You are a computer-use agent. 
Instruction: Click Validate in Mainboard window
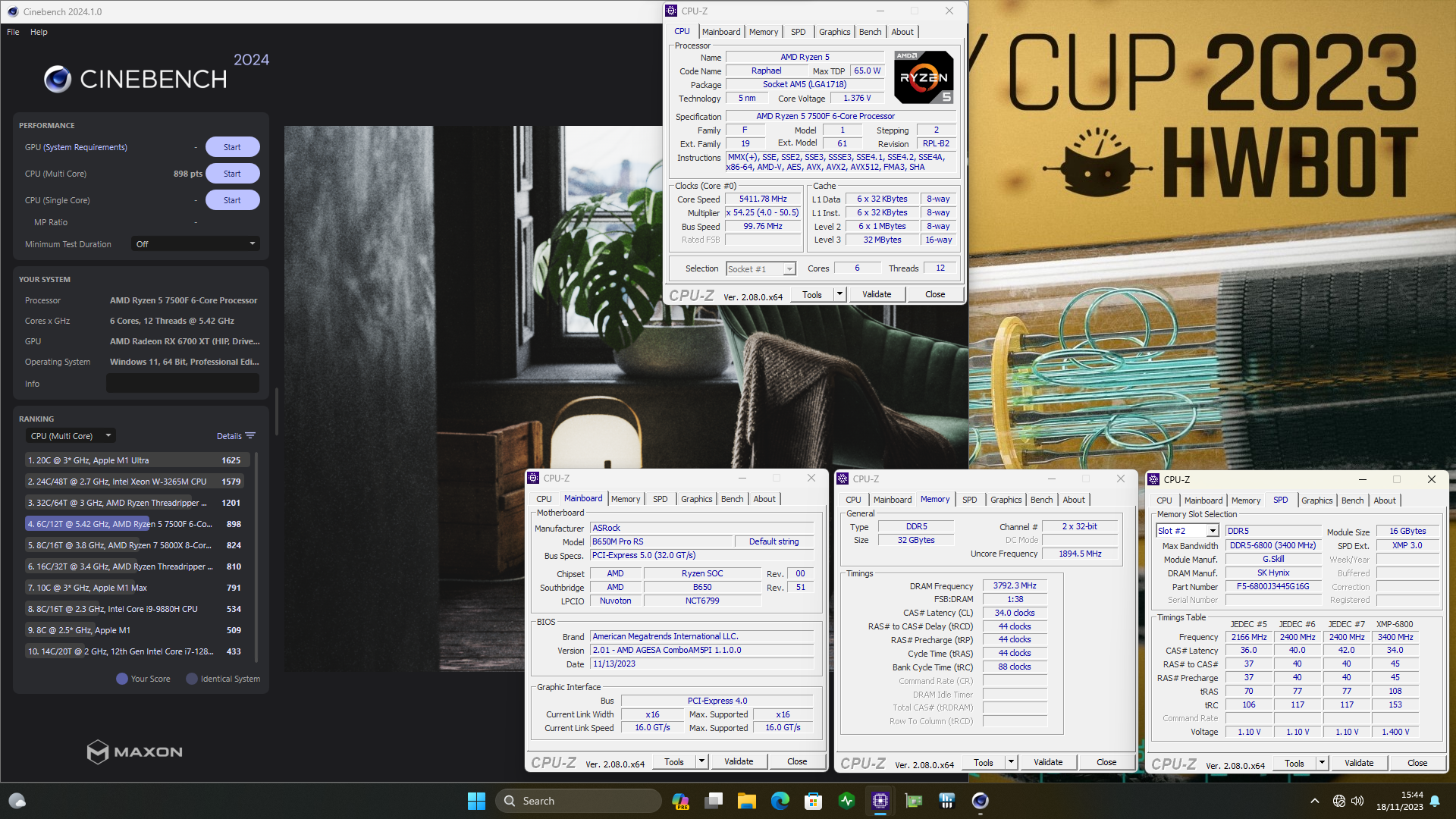739,761
